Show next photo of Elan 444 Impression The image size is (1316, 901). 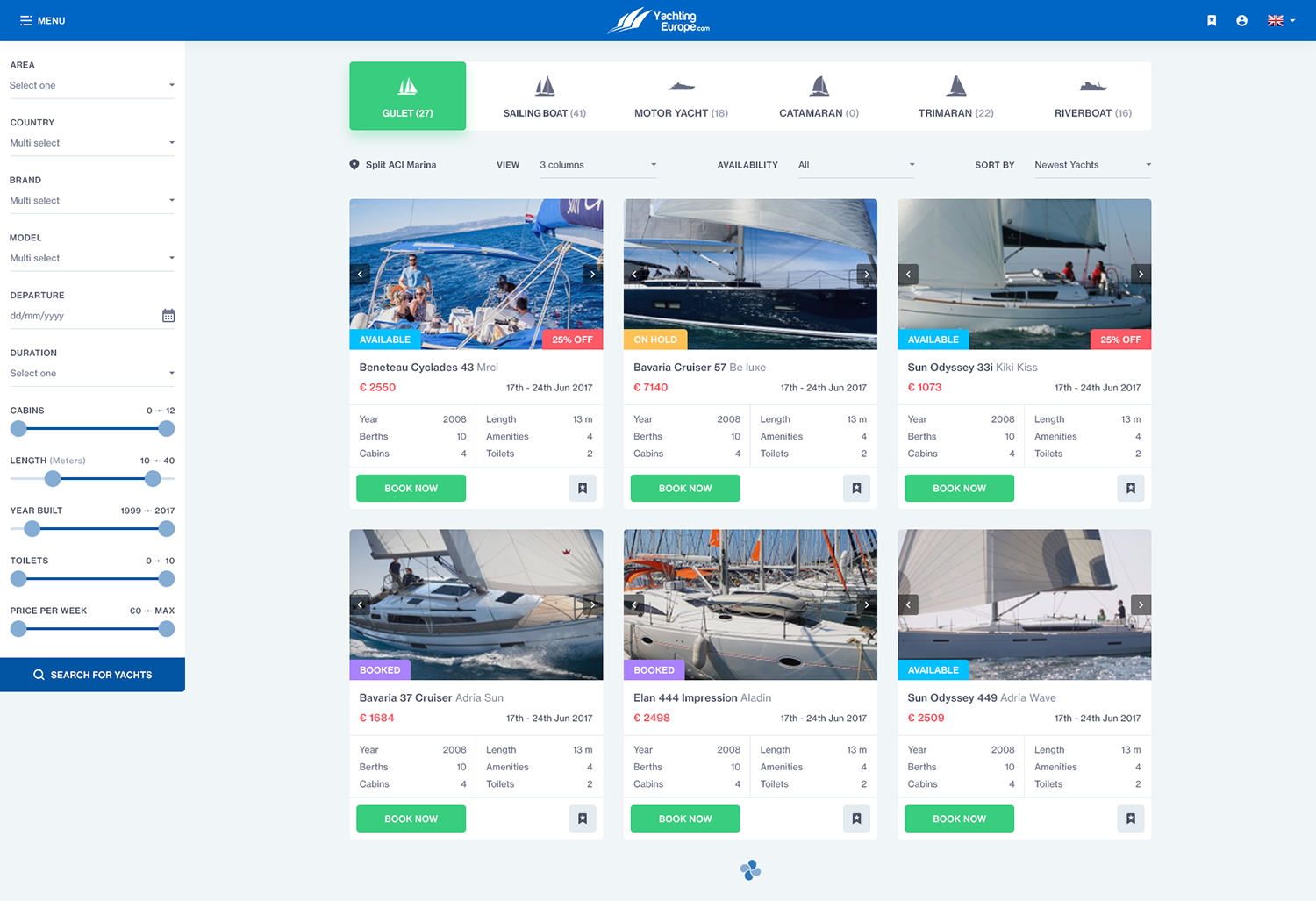tap(867, 604)
